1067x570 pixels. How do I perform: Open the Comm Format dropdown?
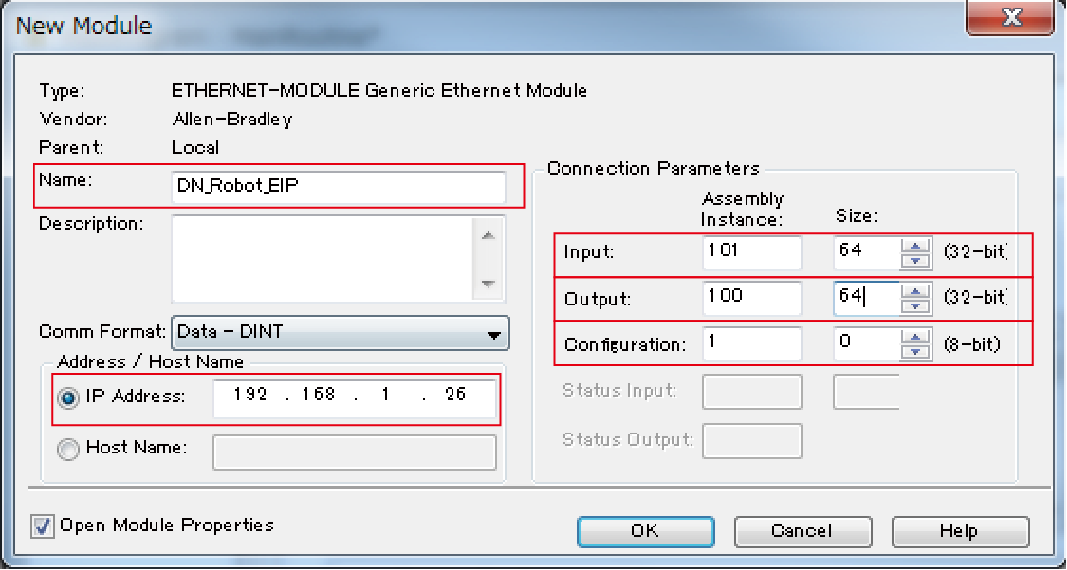[x=491, y=335]
